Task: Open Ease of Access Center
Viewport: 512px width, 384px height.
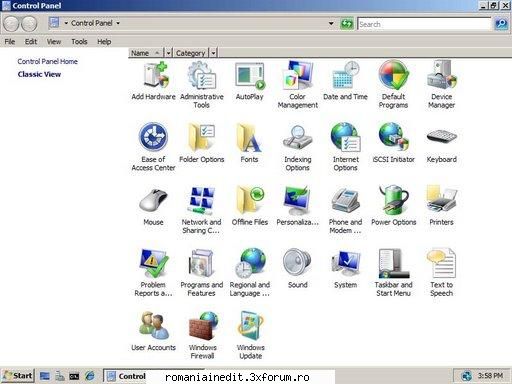Action: pyautogui.click(x=153, y=147)
